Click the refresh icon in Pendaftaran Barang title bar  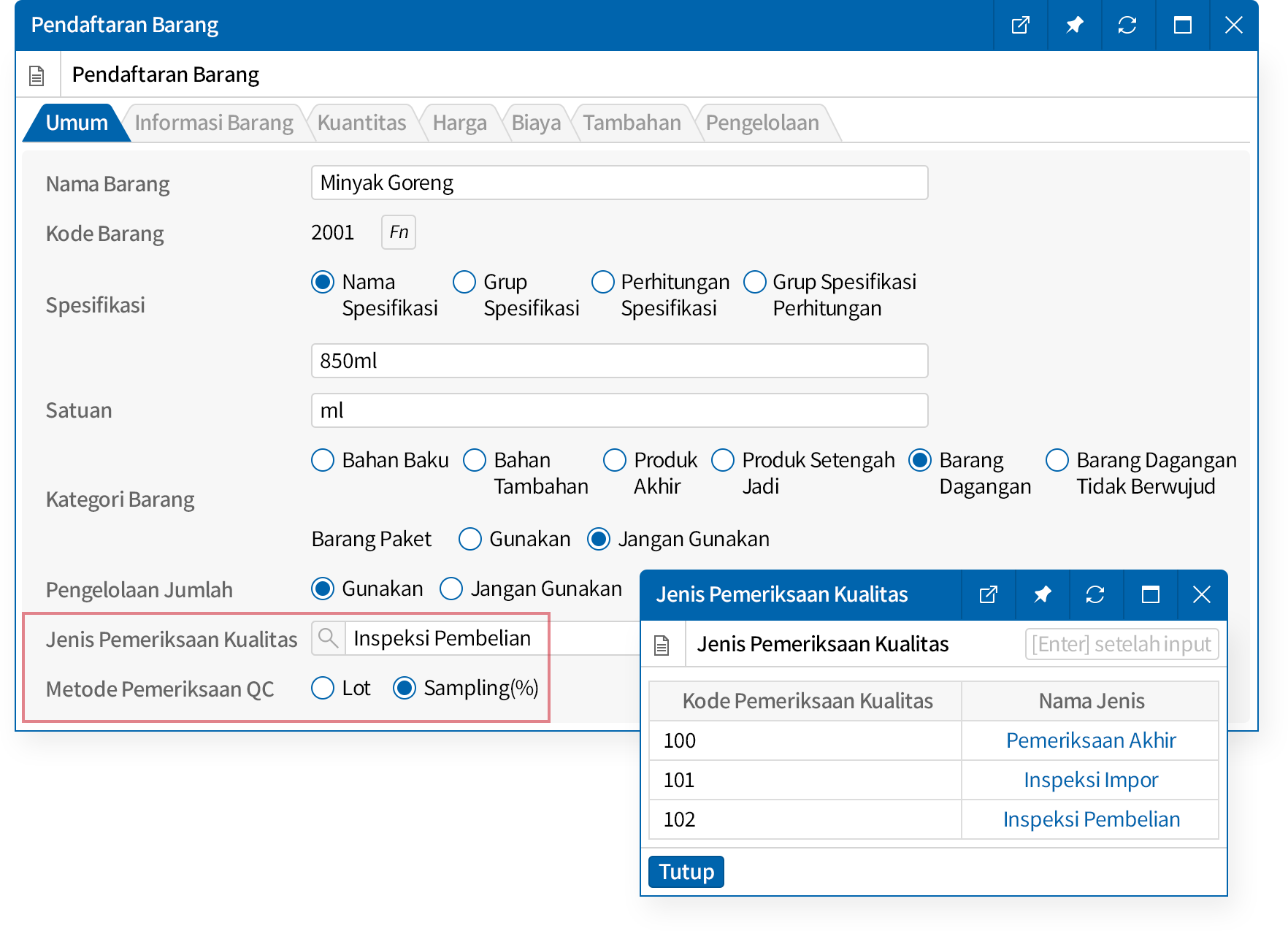[1127, 26]
